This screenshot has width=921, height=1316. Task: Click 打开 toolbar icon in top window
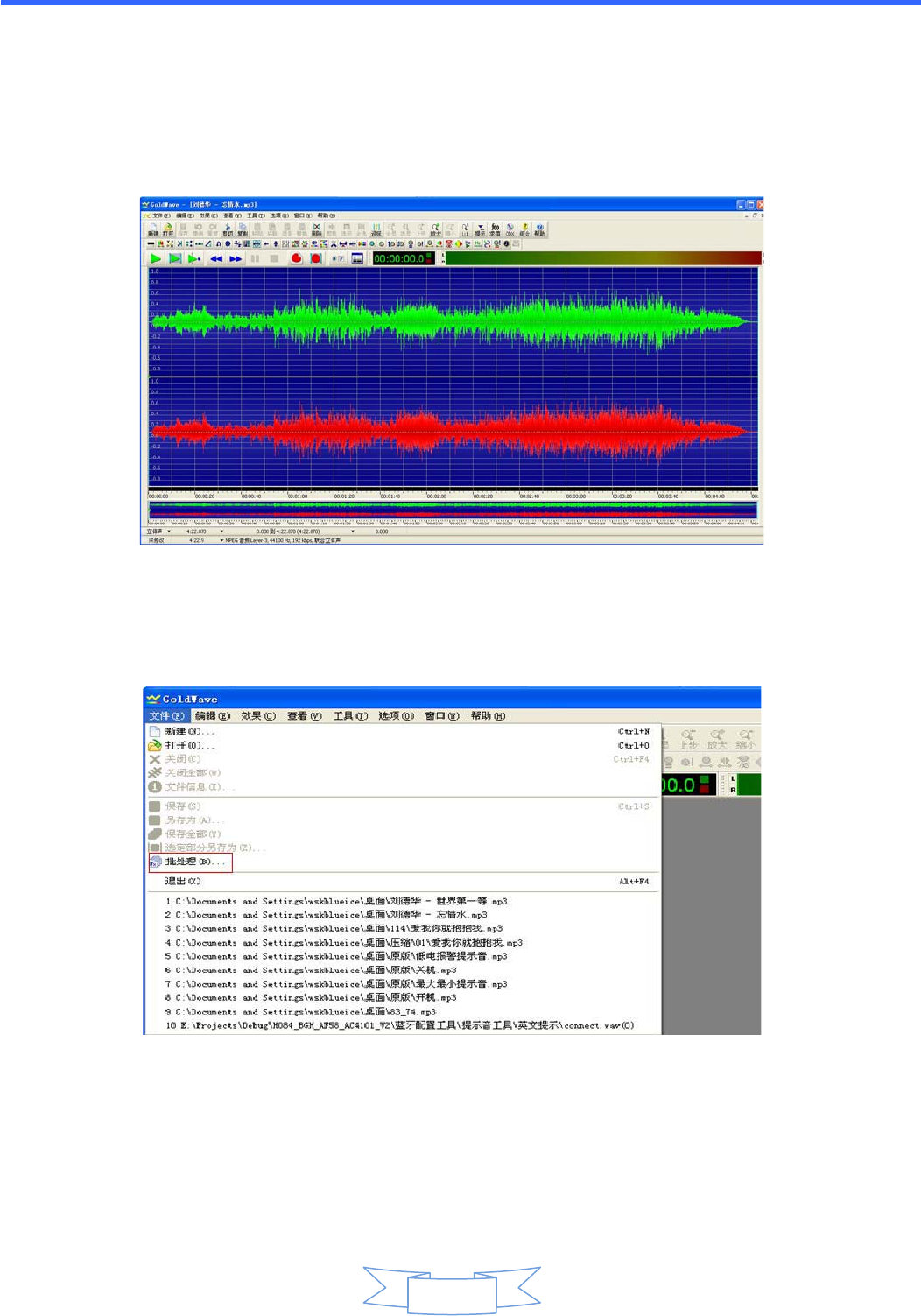[x=168, y=229]
